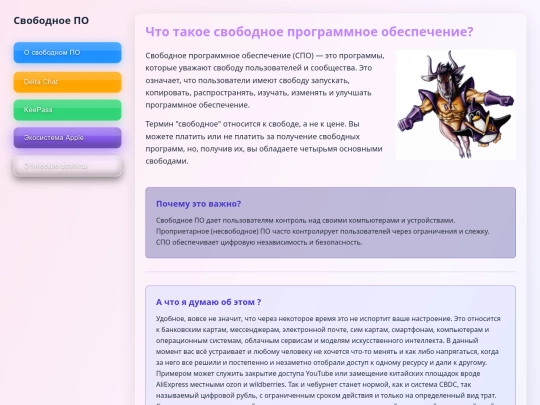Screen dimensions: 540x405
Task: Click the «Свободное ПО» sidebar title
Action: (51, 21)
